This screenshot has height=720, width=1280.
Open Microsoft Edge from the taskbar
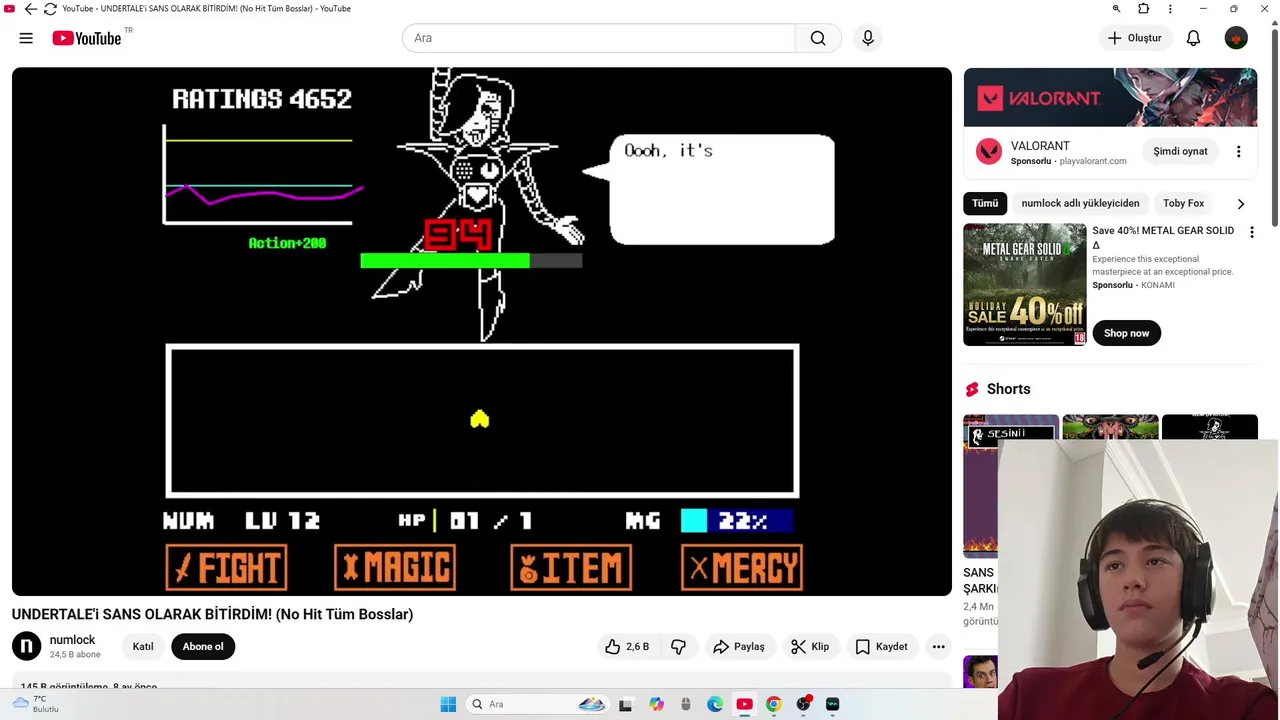click(715, 704)
